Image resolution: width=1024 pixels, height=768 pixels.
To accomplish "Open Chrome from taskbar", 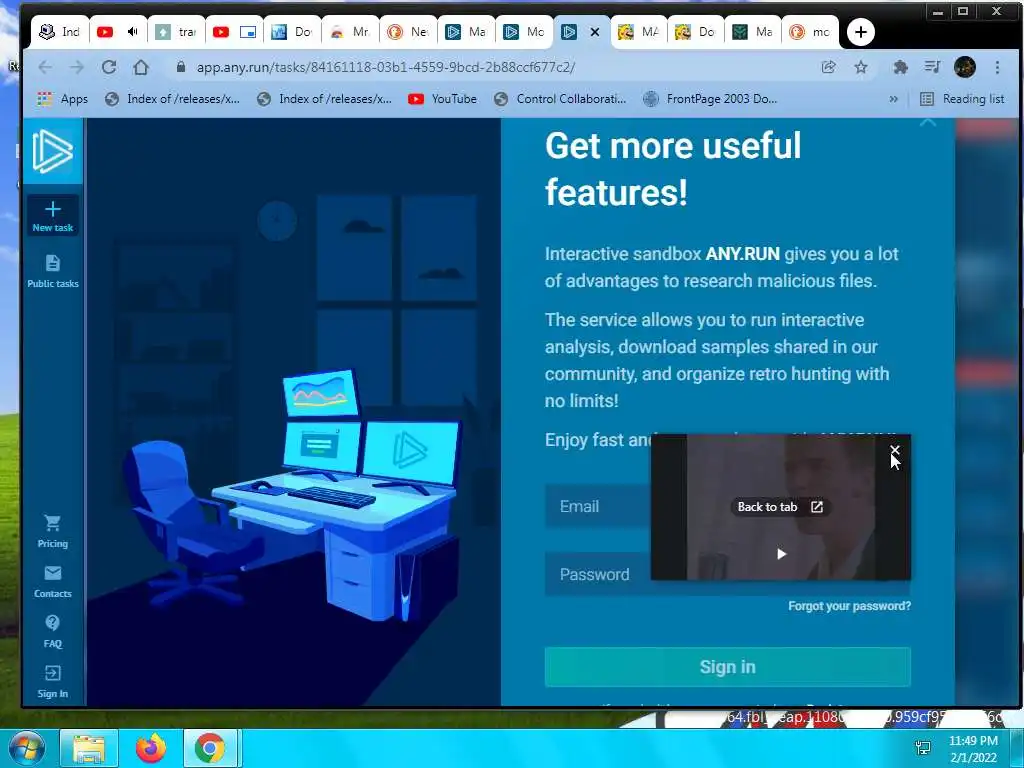I will [x=210, y=748].
